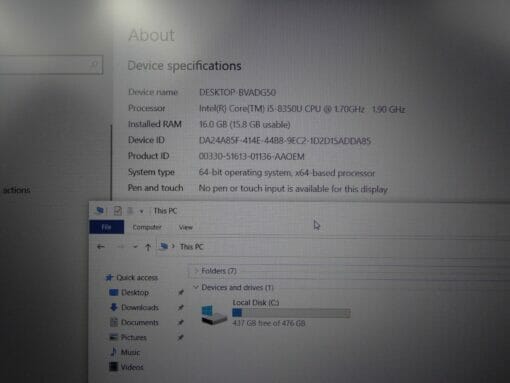
Task: Click the This PC icon in title bar
Action: 99,211
